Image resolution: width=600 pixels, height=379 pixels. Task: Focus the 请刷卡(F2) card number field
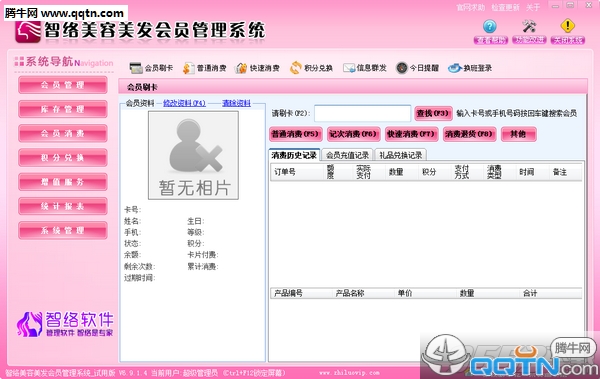[362, 113]
